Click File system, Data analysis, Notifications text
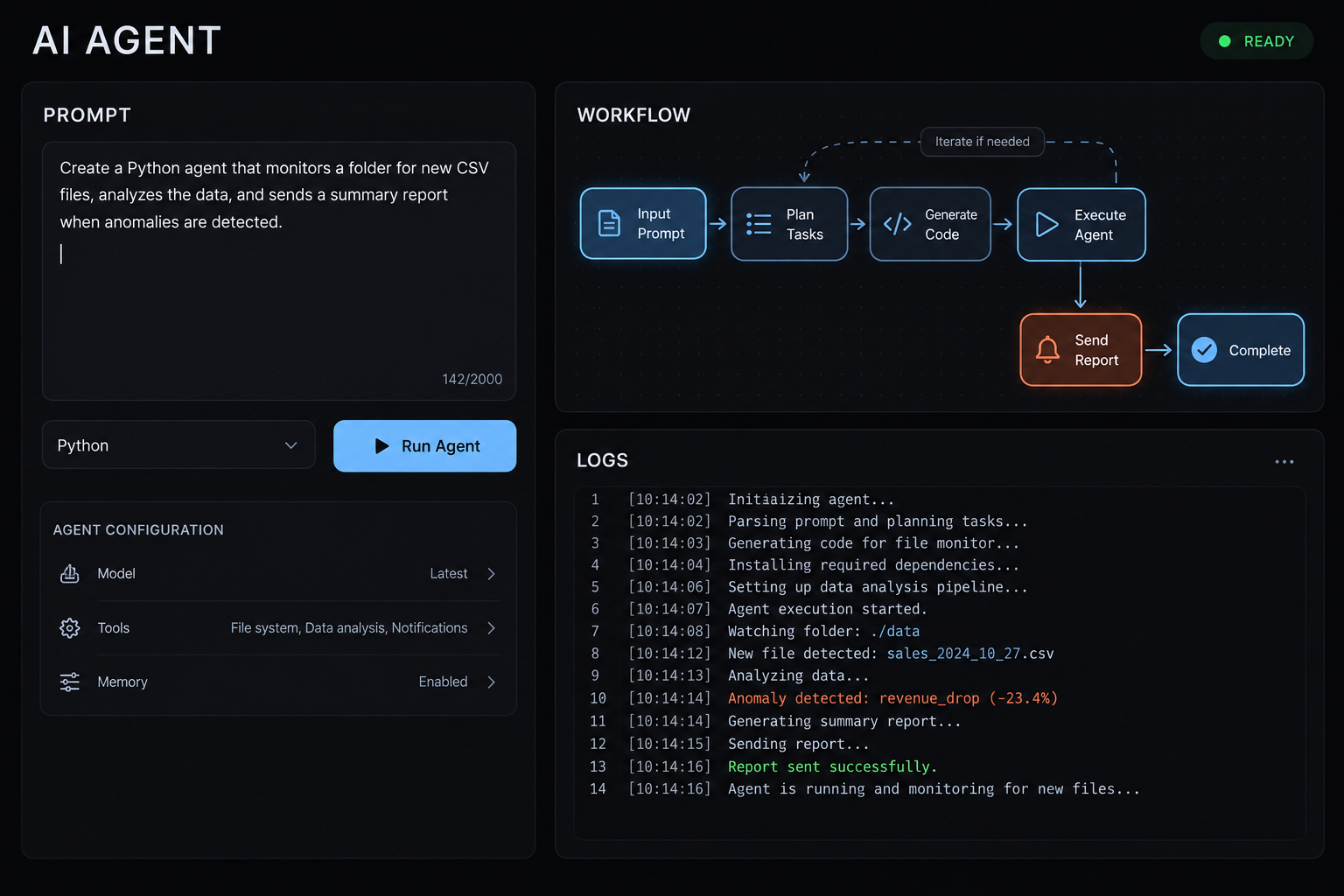This screenshot has width=1344, height=896. pos(349,628)
